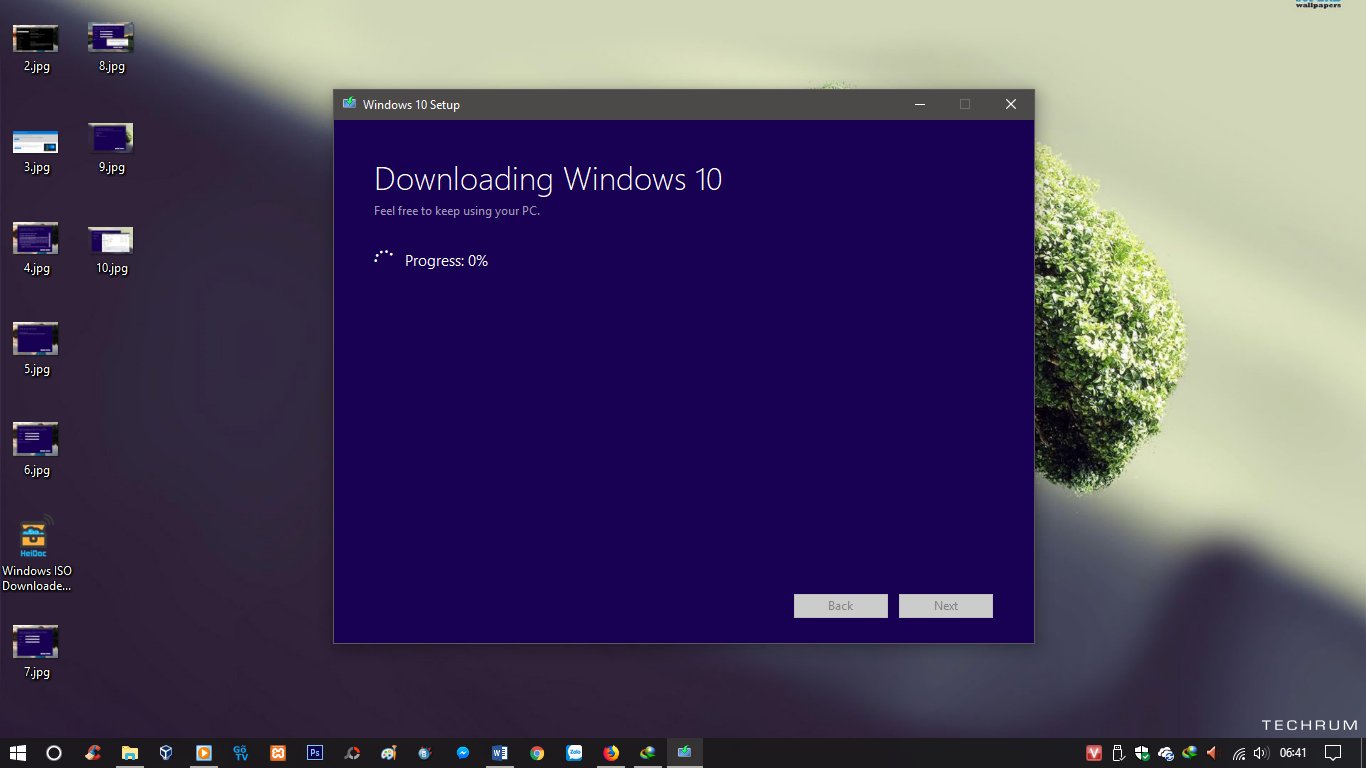The height and width of the screenshot is (768, 1366).
Task: Click the cloud sync tray icon
Action: pyautogui.click(x=1166, y=753)
